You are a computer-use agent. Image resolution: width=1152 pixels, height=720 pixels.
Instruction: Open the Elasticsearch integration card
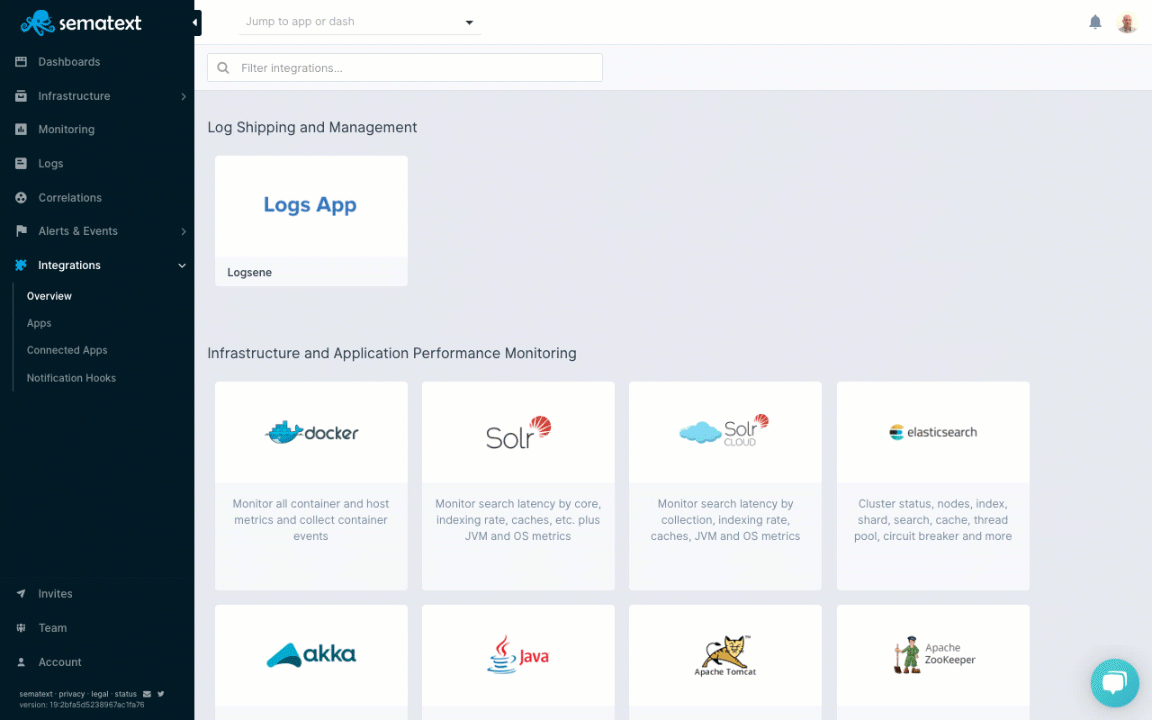click(x=933, y=486)
